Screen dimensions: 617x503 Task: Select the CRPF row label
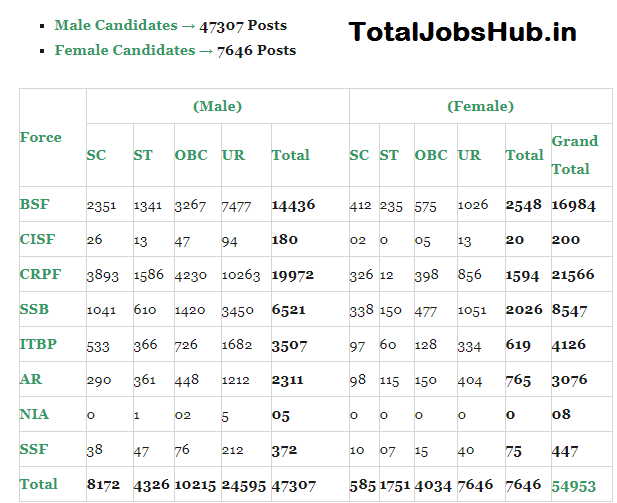(x=39, y=274)
